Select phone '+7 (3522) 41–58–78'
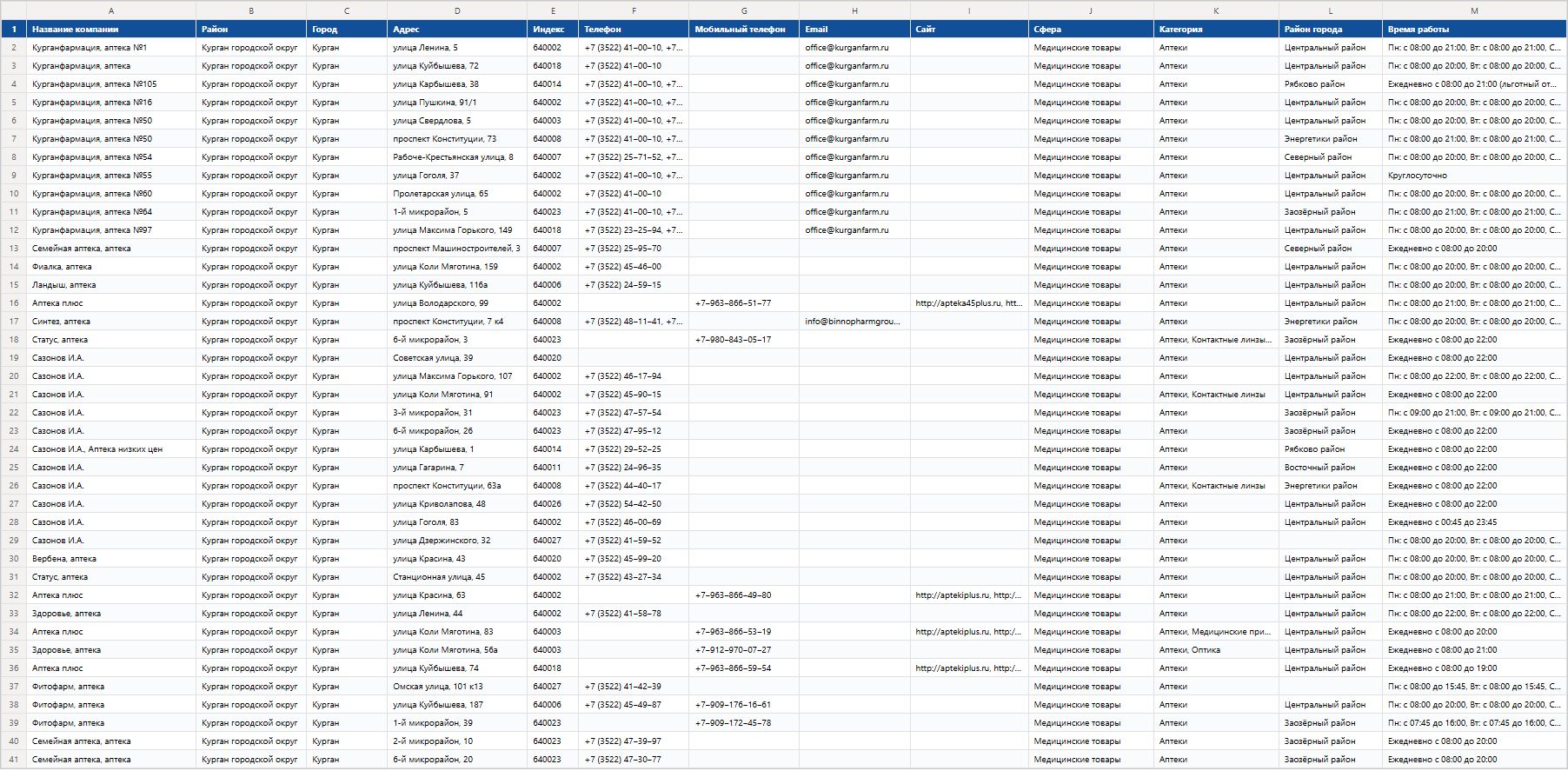Screen dimensions: 1568x784 pos(634,614)
